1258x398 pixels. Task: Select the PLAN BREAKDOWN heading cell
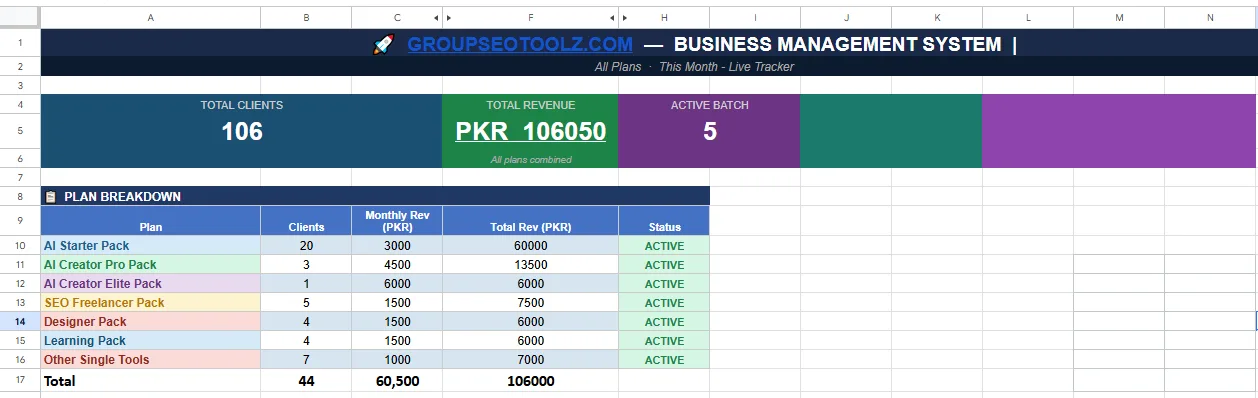[x=375, y=196]
